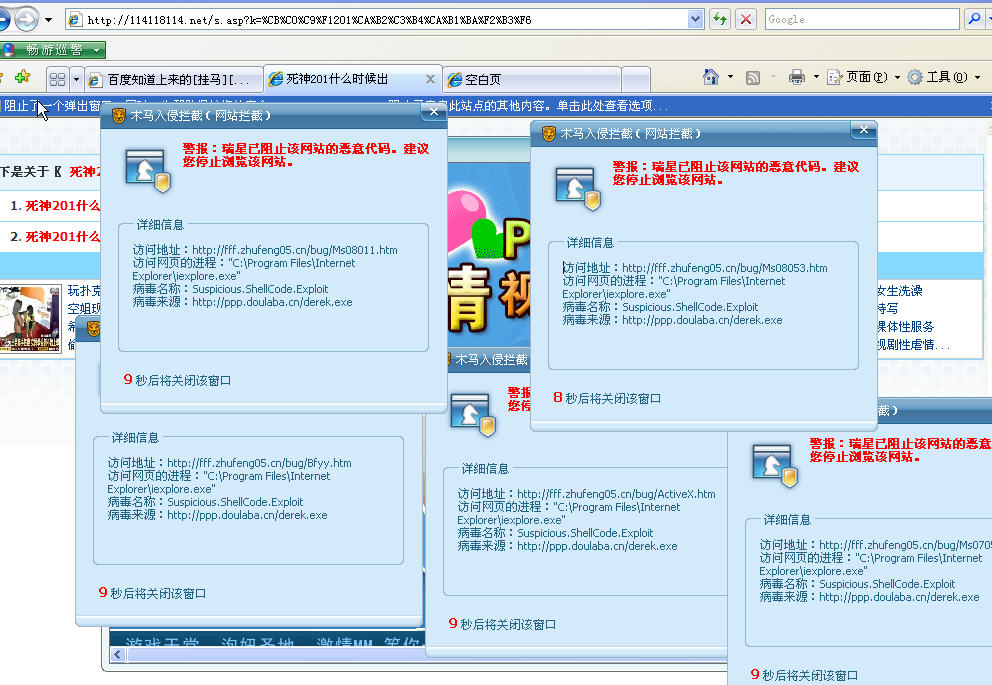Click chess-knight icon in Ms08011 alert
This screenshot has height=685, width=992.
[x=147, y=171]
